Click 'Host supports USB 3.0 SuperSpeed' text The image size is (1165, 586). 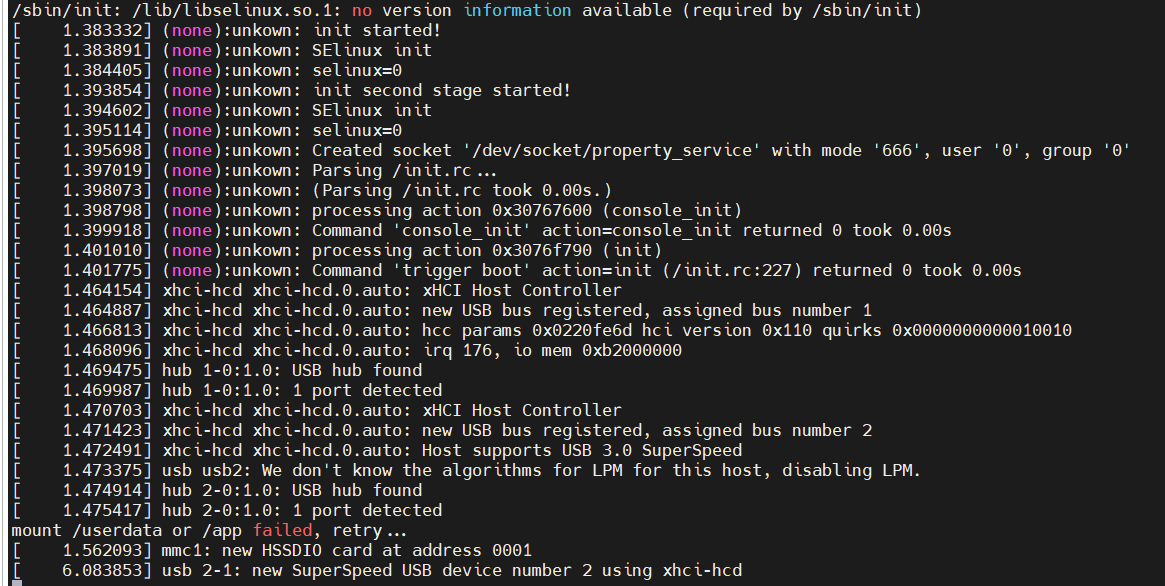pos(582,450)
